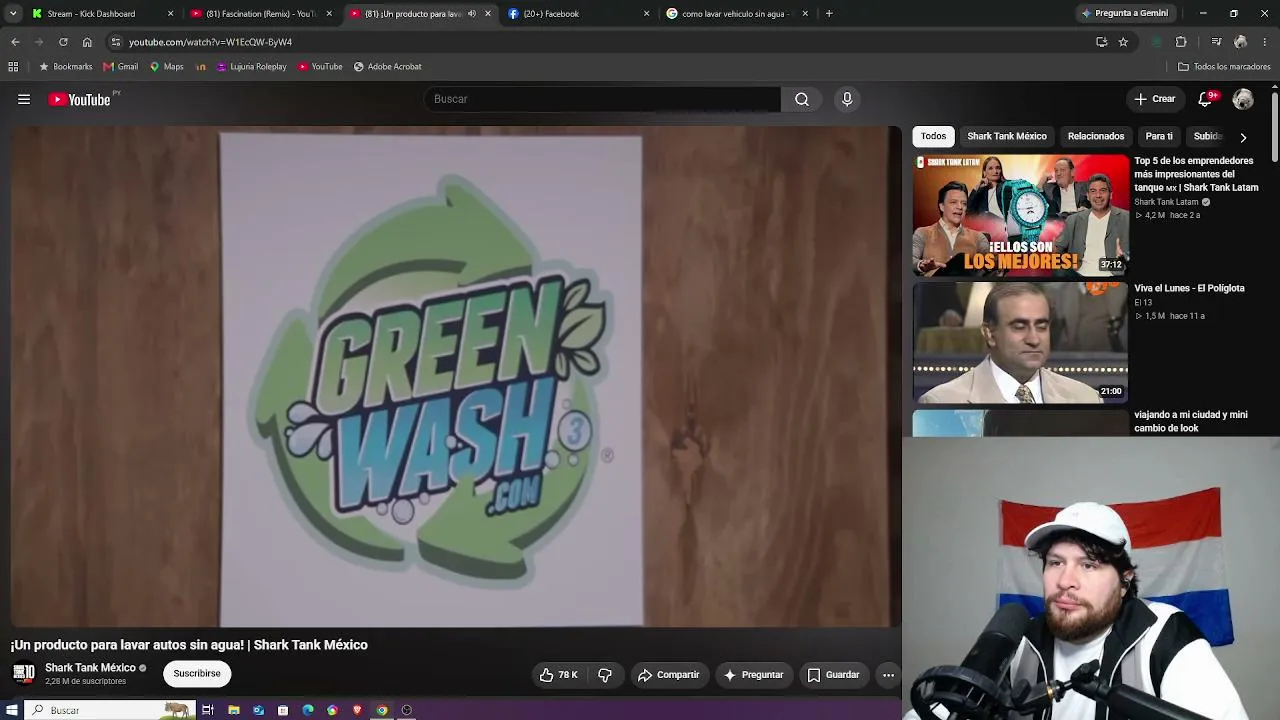Screen dimensions: 1280x720
Task: Open more actions menu under the video
Action: coord(888,675)
